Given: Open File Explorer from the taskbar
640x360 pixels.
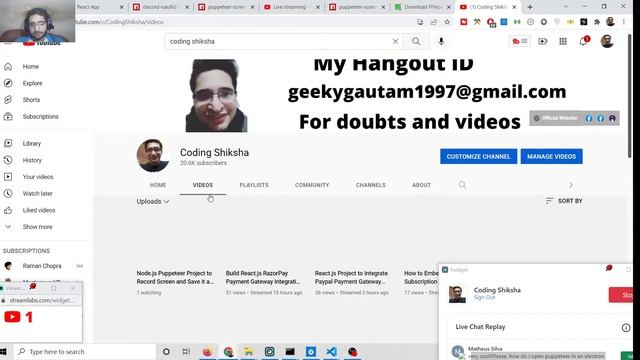Looking at the screenshot, I should [249, 351].
